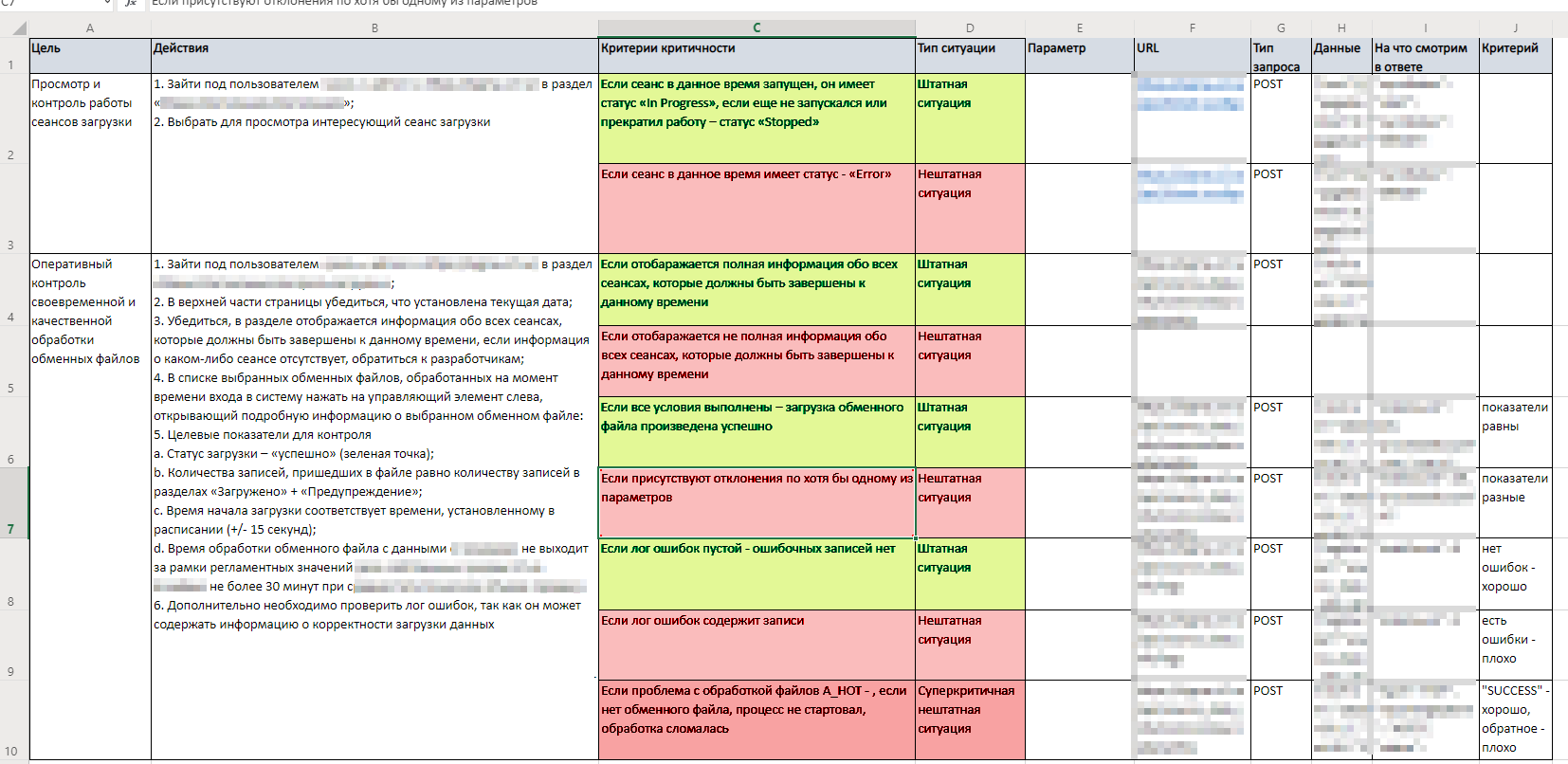
Task: Click the 'Параметр' header cell
Action: click(x=1080, y=56)
